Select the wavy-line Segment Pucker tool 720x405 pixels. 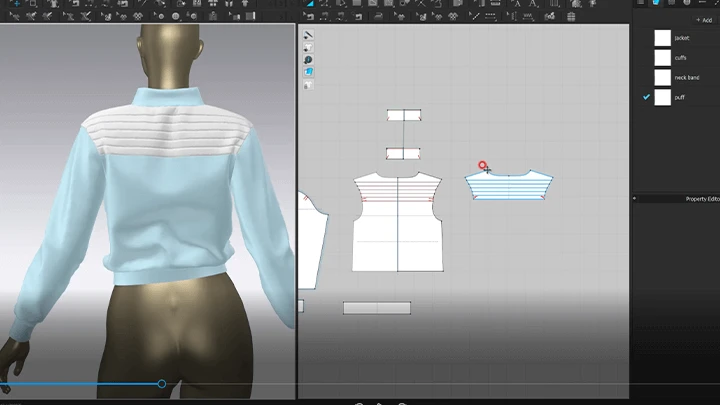528,17
